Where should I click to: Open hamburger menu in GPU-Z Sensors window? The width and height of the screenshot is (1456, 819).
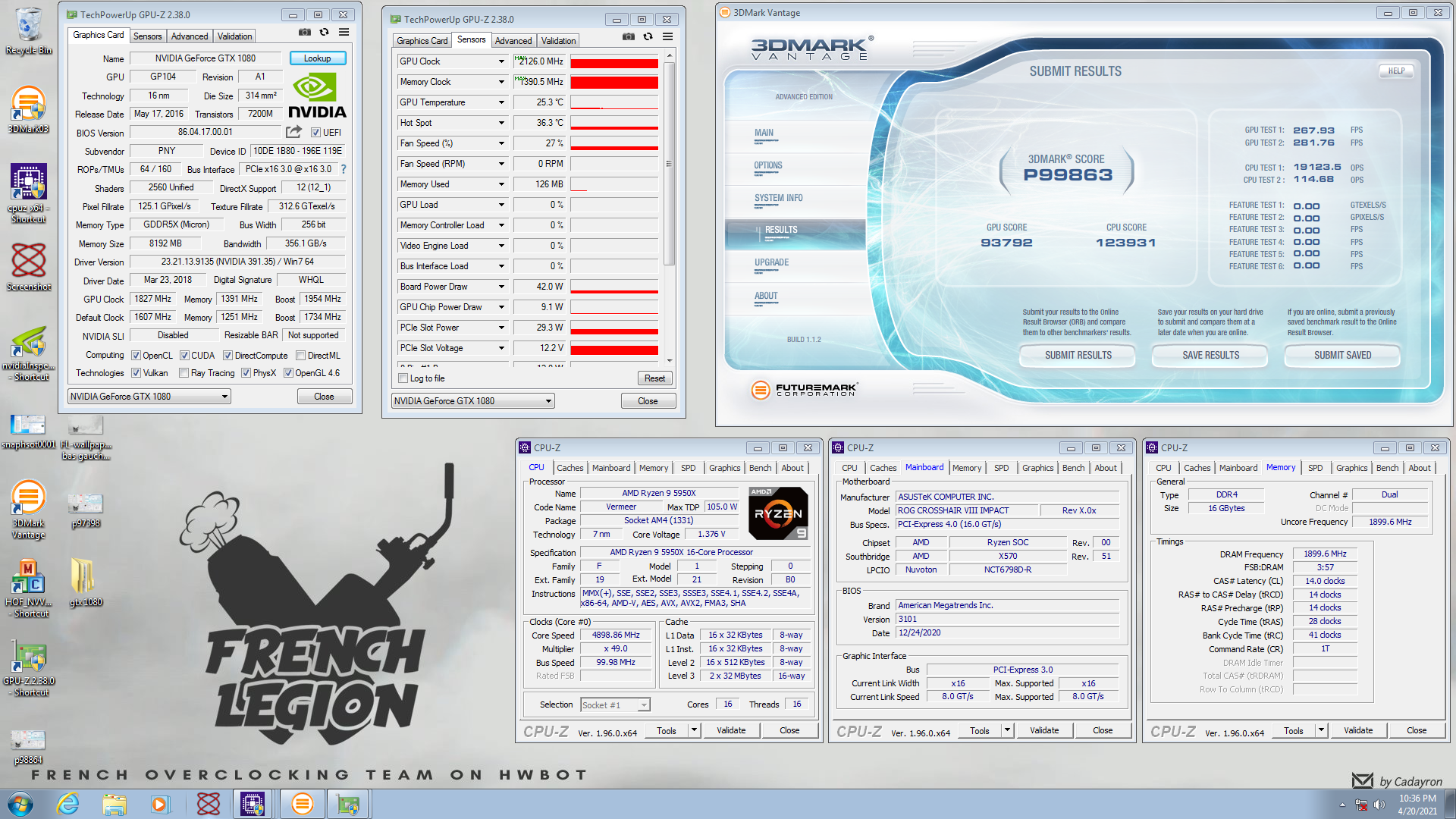point(667,36)
